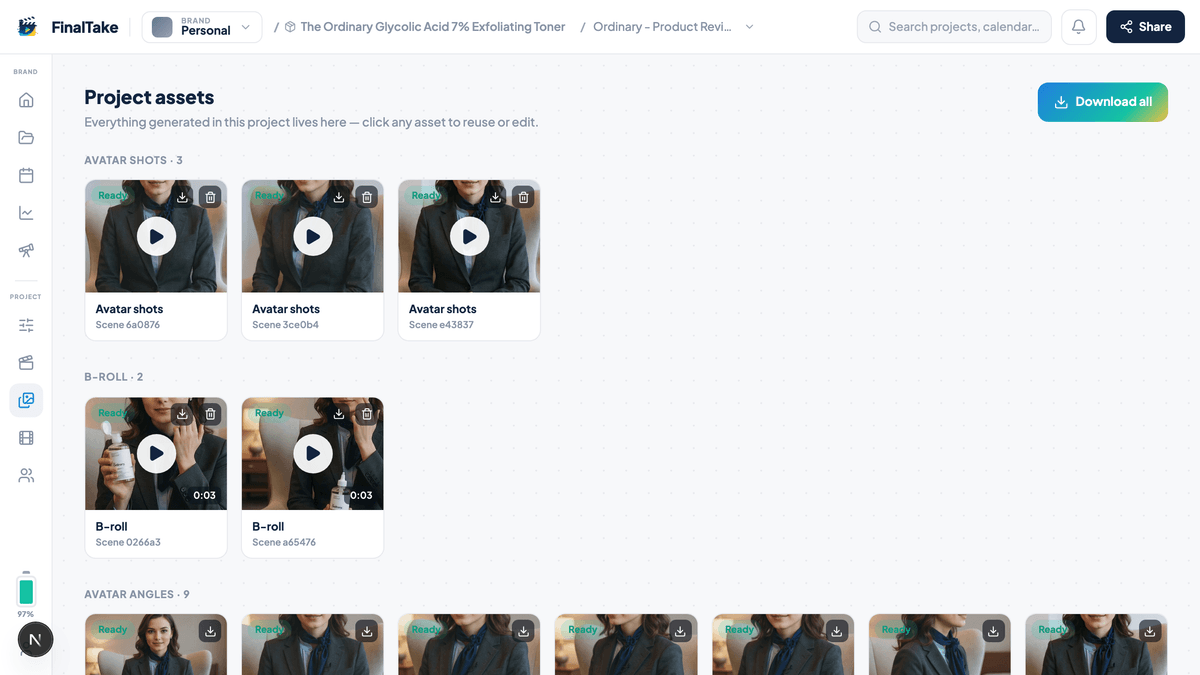Open the team users icon in sidebar
1200x675 pixels.
26,476
